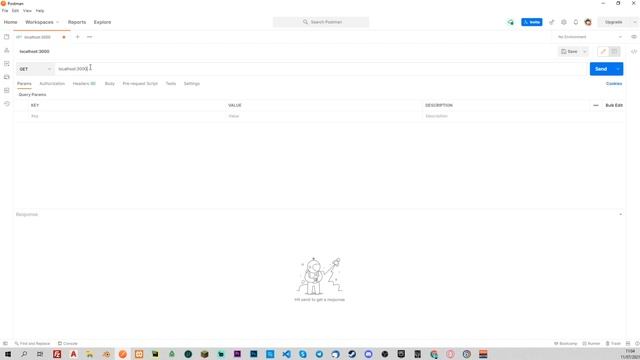
Task: Open Visual Studio Code from taskbar
Action: point(287,354)
